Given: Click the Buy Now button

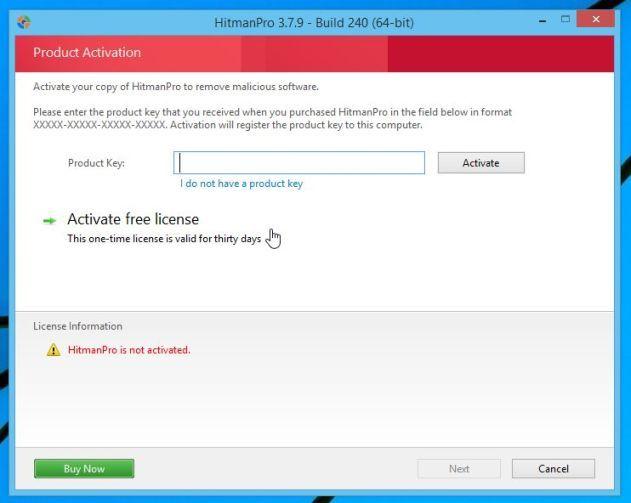Looking at the screenshot, I should (x=84, y=468).
